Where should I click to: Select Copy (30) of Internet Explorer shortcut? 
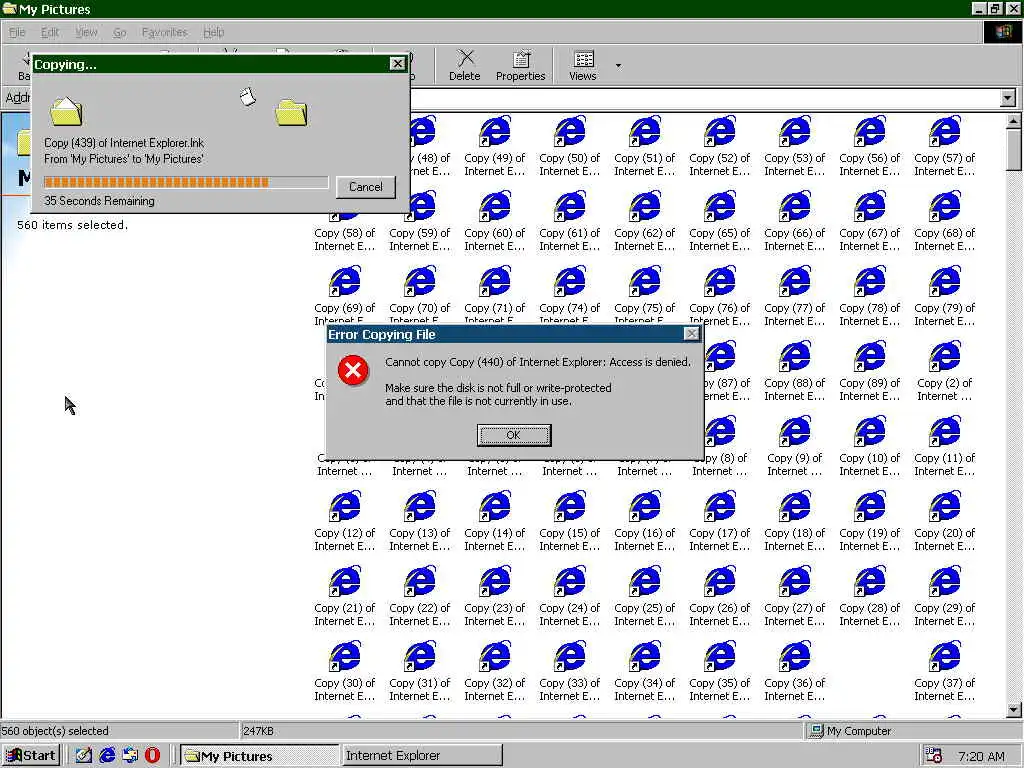(x=345, y=672)
